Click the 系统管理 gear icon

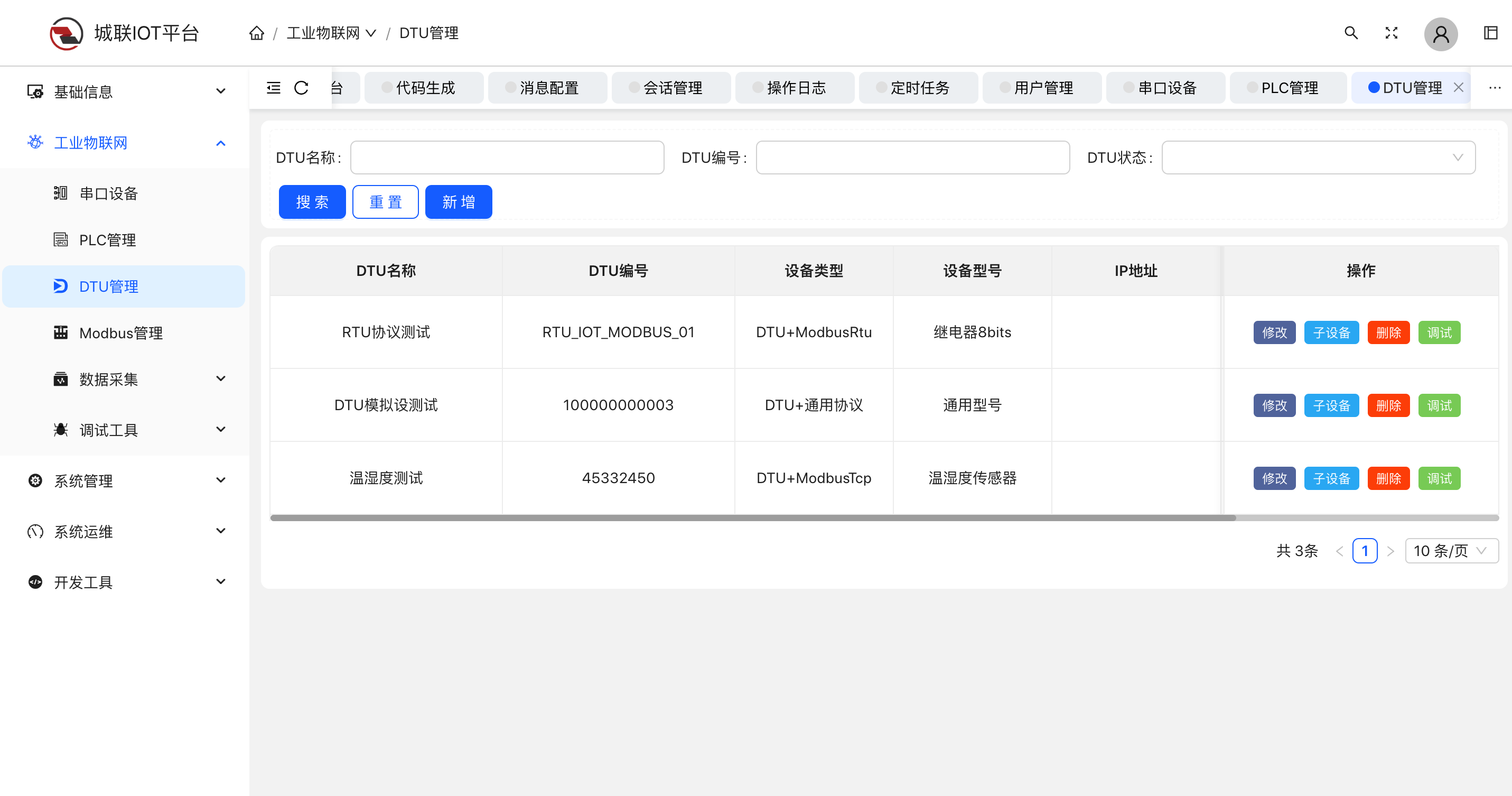pyautogui.click(x=35, y=481)
